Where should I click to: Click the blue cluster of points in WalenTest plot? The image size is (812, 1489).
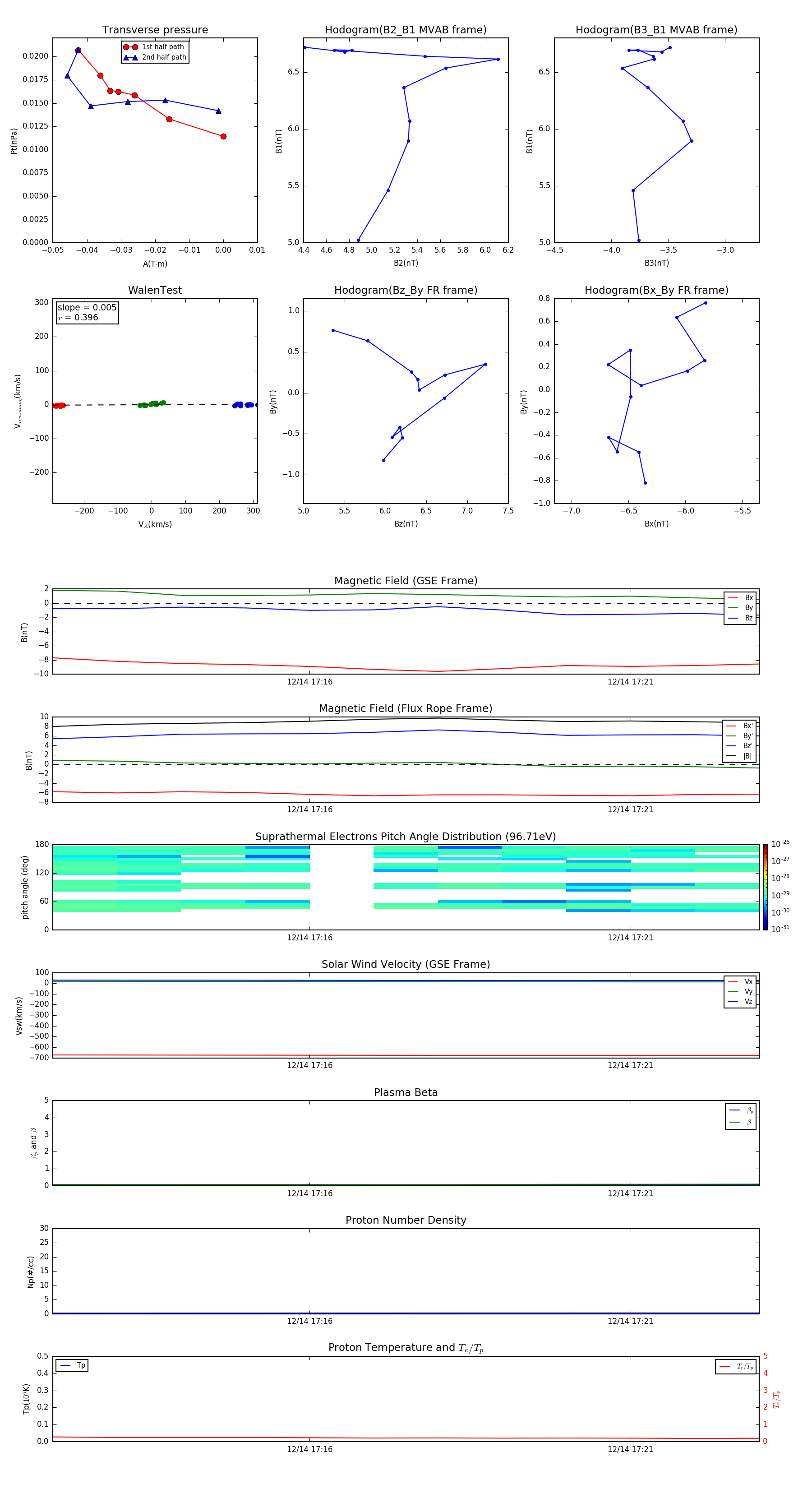point(245,405)
